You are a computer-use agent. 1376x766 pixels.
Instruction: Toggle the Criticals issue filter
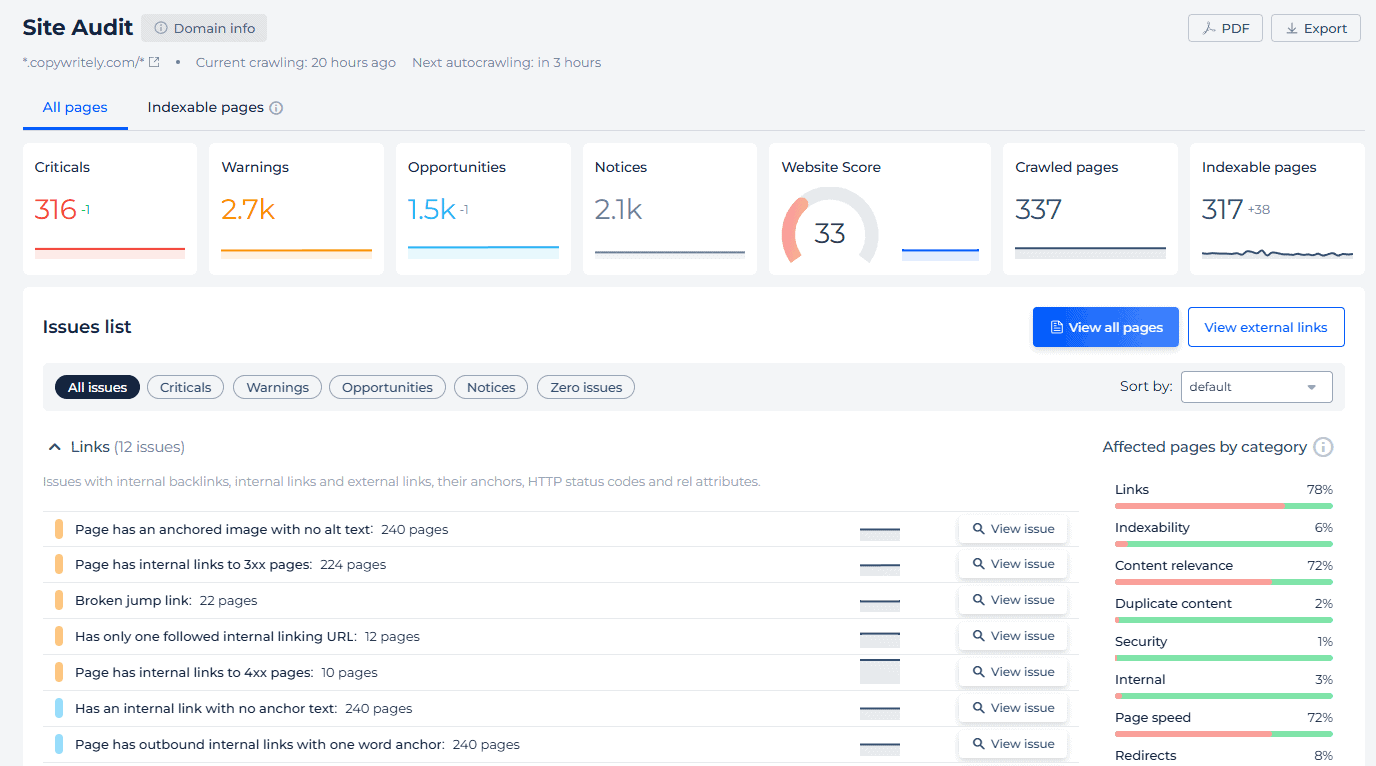click(x=185, y=387)
